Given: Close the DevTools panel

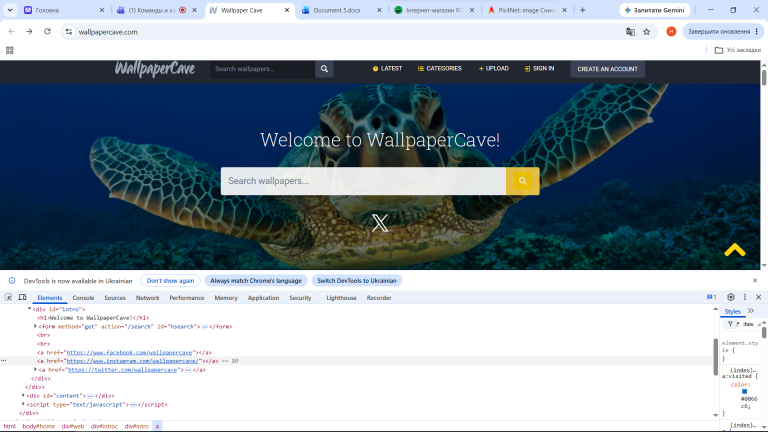Looking at the screenshot, I should [758, 297].
